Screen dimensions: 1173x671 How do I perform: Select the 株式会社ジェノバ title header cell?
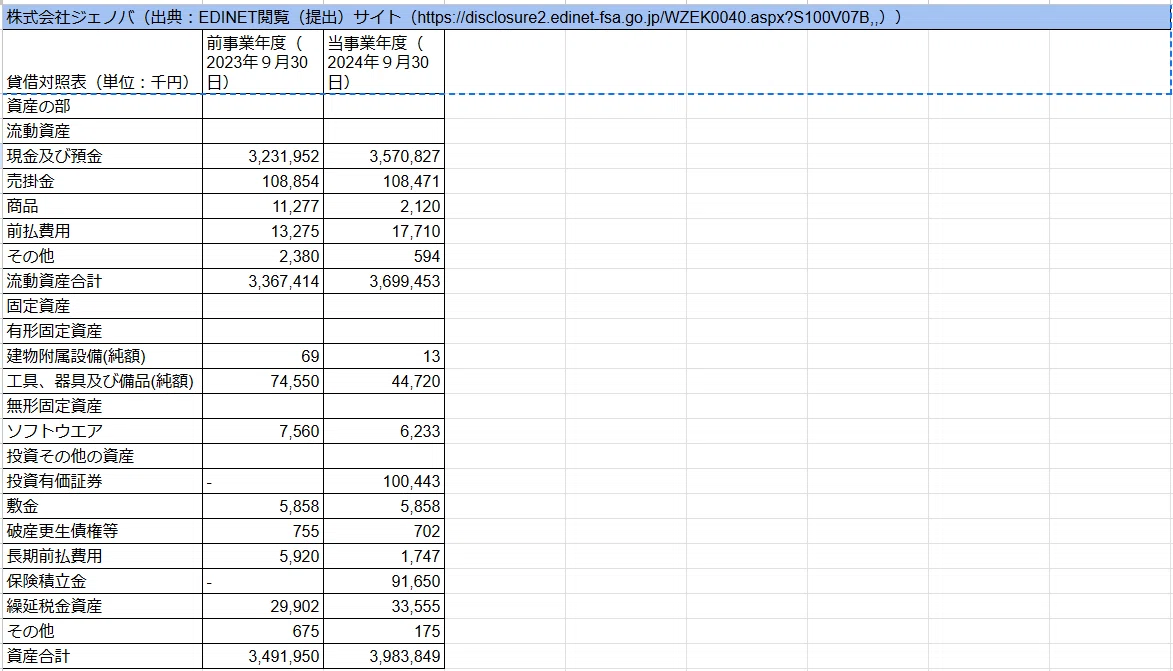click(586, 17)
